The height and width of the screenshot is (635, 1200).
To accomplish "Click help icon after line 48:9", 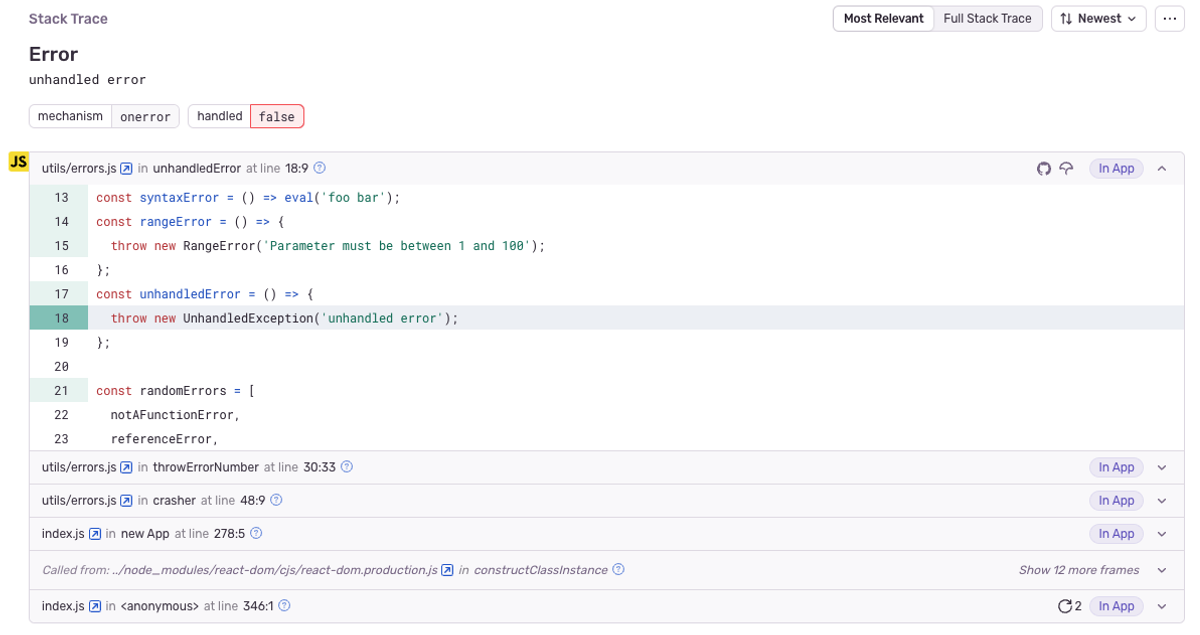I will pos(277,500).
